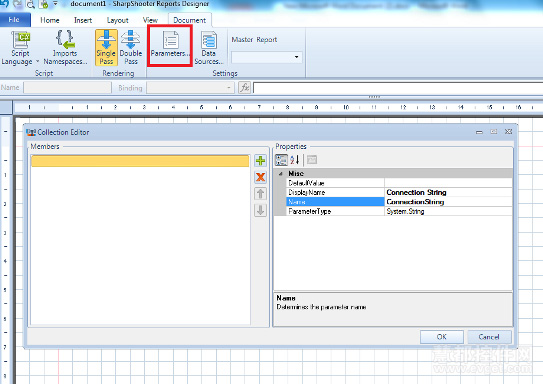Open Imports Namespaces dialog

pos(65,47)
